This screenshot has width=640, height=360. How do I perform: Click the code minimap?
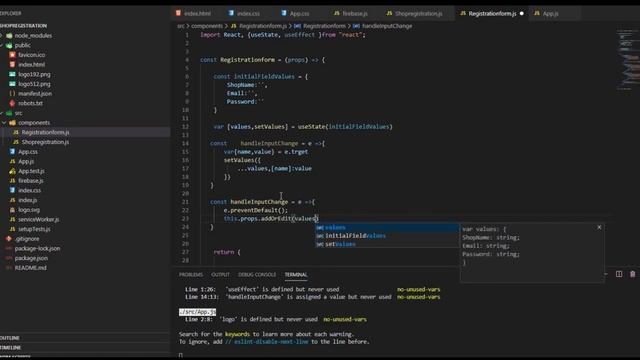coord(627,59)
